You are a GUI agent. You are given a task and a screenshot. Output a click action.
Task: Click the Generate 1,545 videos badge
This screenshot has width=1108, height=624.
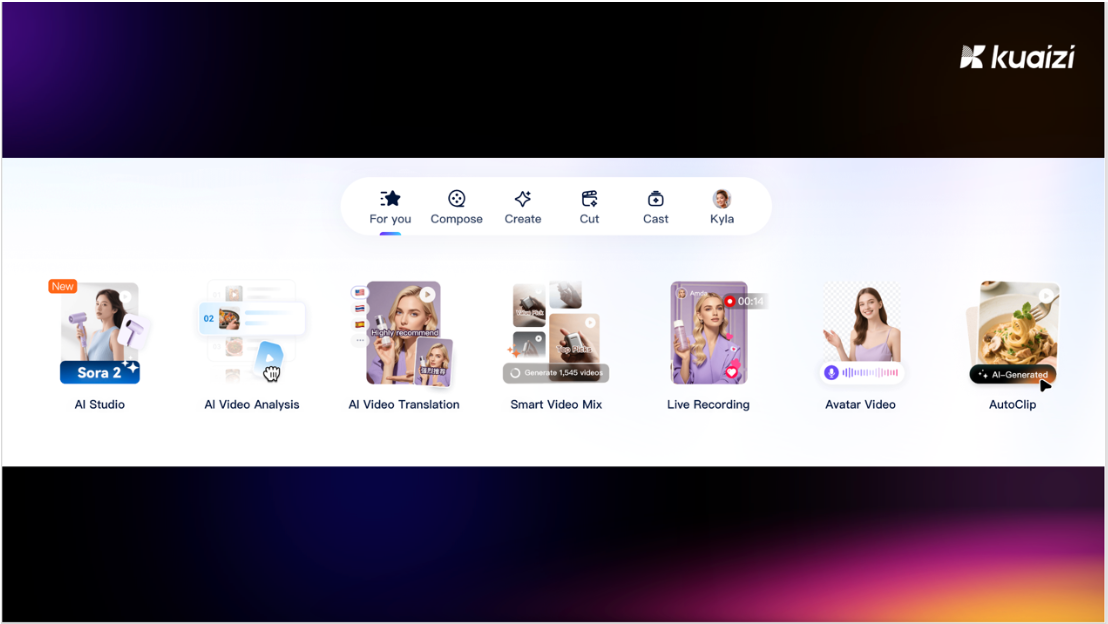pos(556,373)
